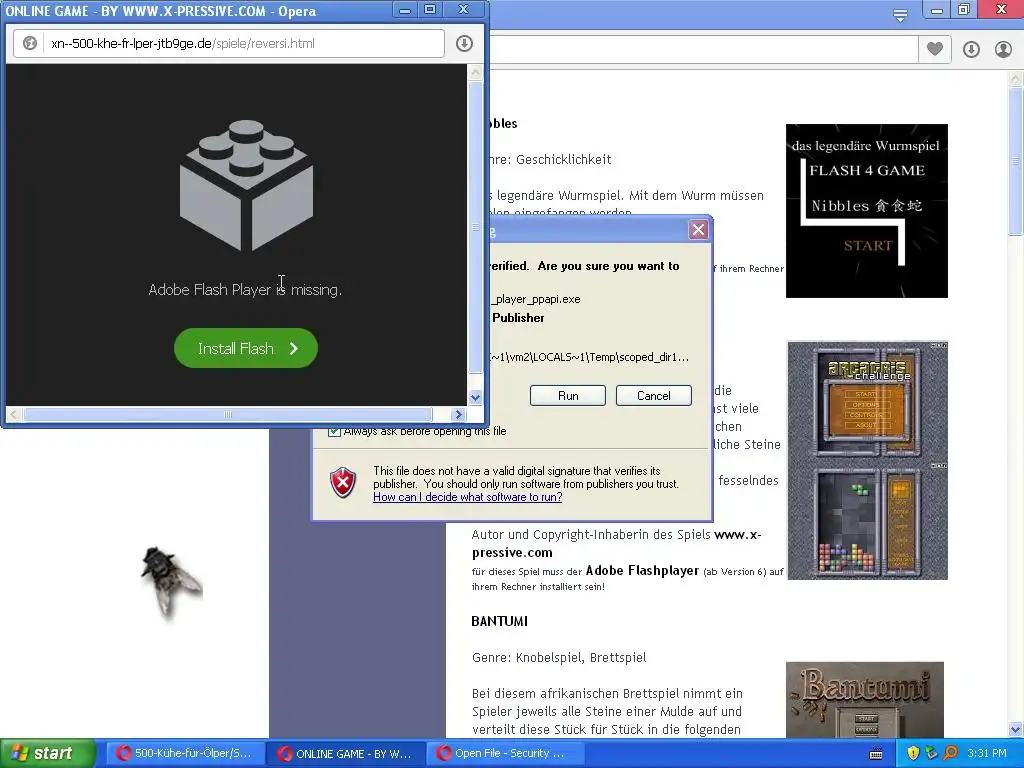Screen dimensions: 1024x768
Task: Click the popup's vertical scrollbar down arrow
Action: pyautogui.click(x=475, y=397)
